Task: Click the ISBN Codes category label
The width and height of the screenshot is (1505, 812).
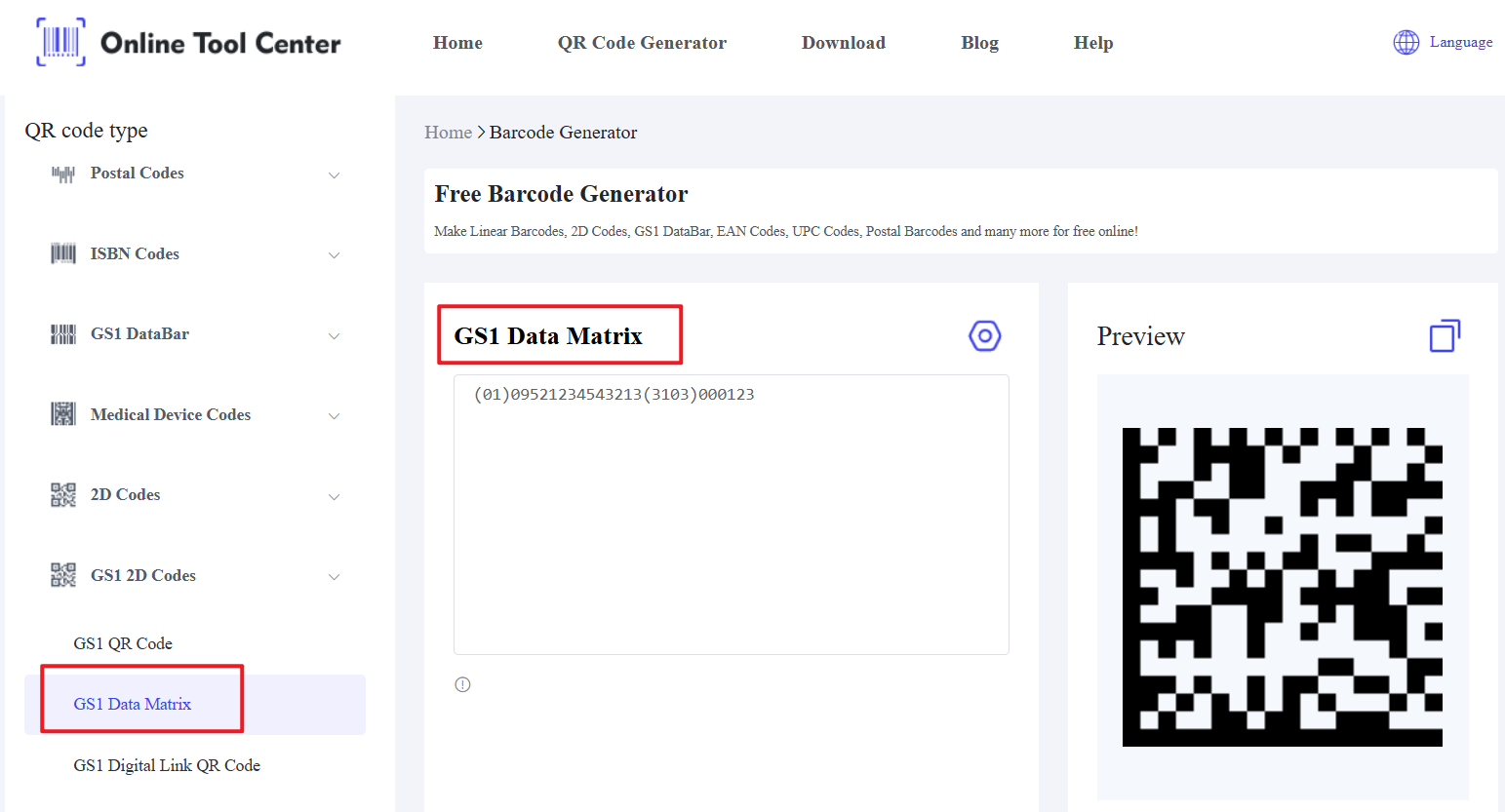Action: (x=135, y=253)
